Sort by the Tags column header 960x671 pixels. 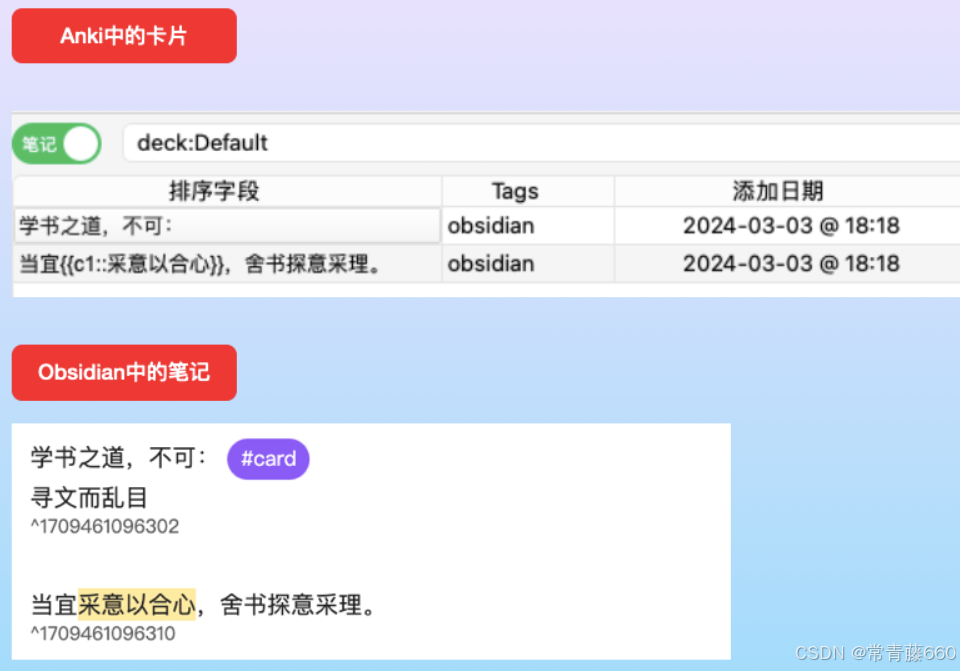coord(528,192)
